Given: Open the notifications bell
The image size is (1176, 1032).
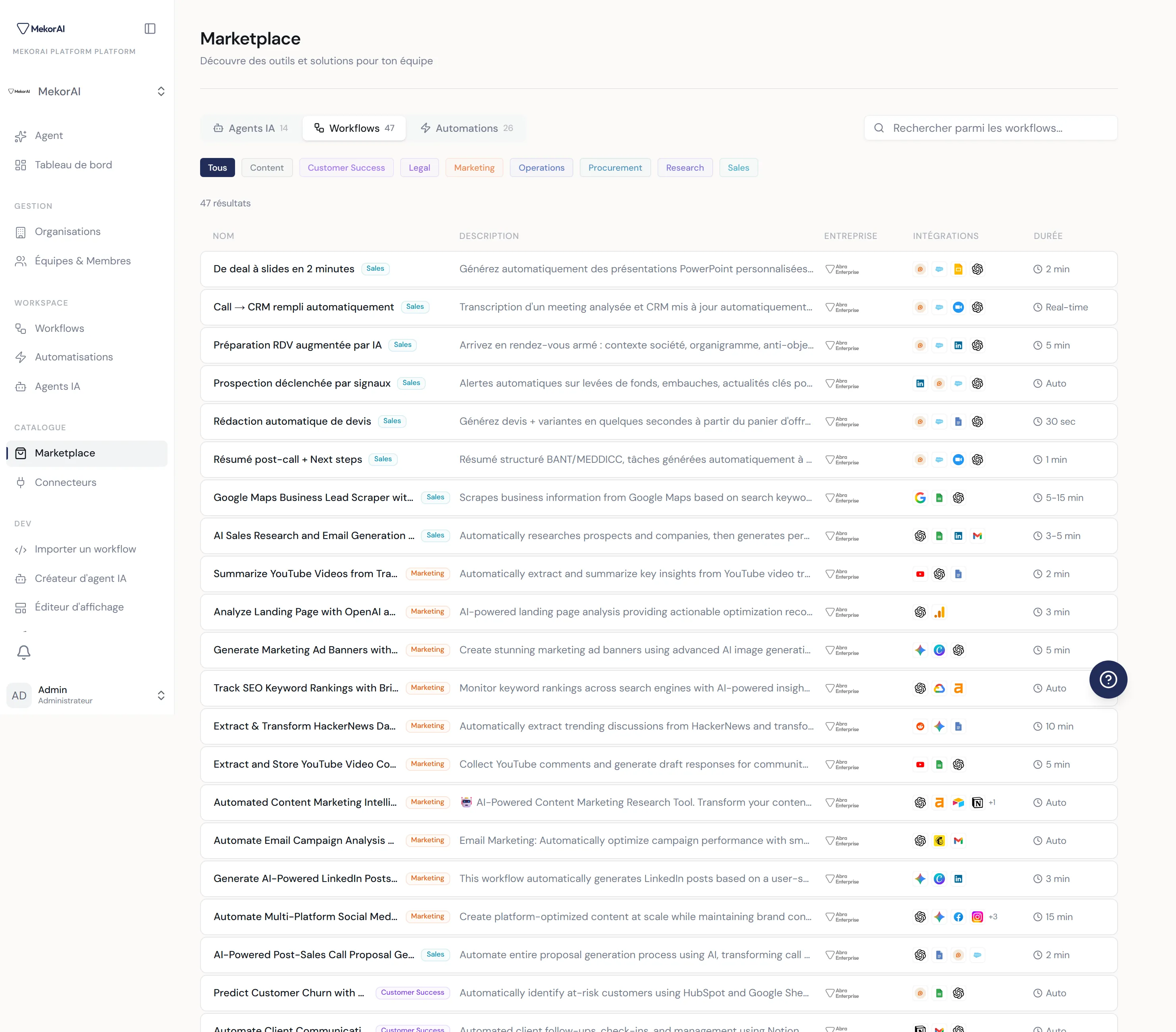Looking at the screenshot, I should (x=23, y=652).
